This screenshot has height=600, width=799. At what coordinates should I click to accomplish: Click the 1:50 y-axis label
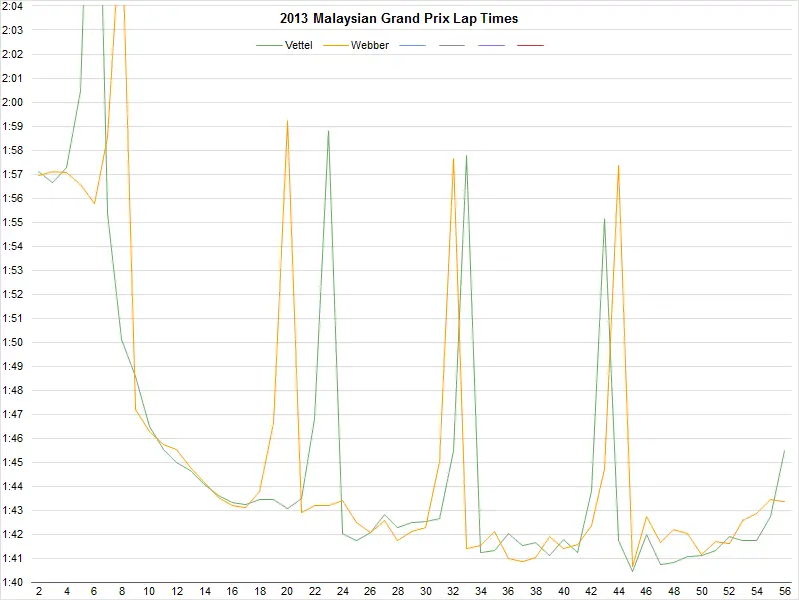click(13, 342)
